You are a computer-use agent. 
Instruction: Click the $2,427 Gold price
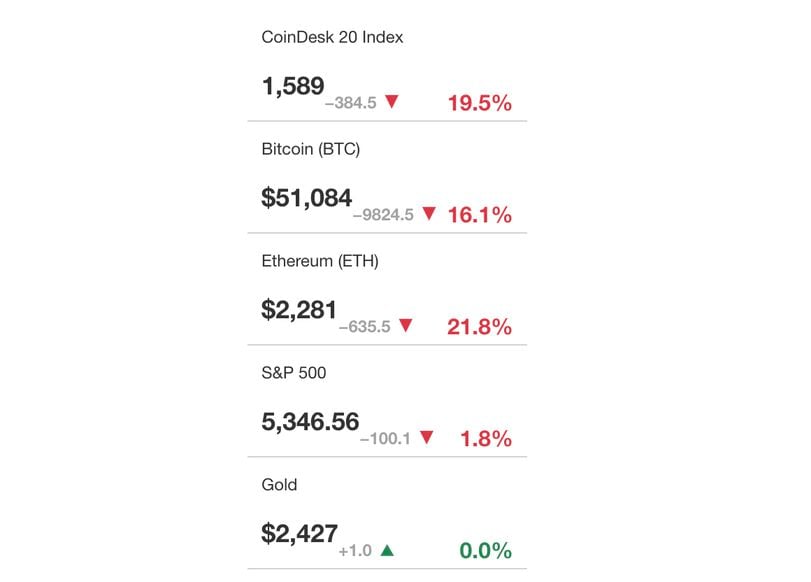299,534
